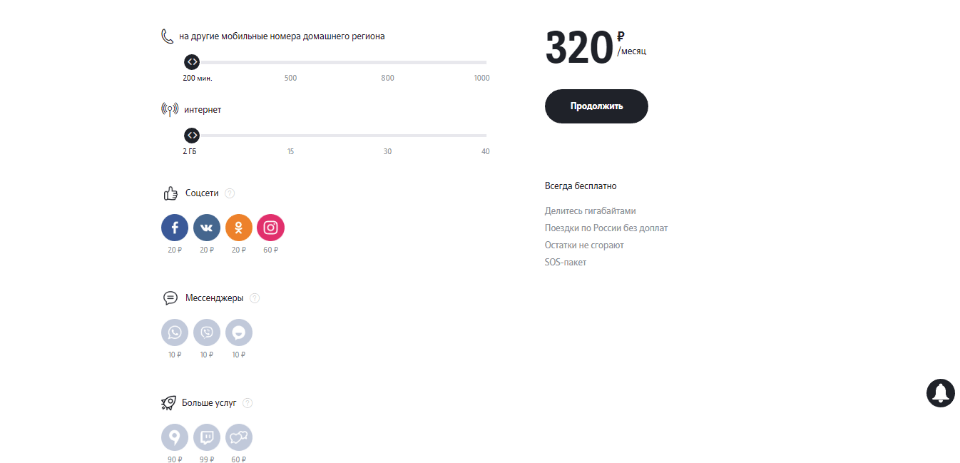
Task: Open the Поездки по России без доплат link
Action: tap(606, 228)
